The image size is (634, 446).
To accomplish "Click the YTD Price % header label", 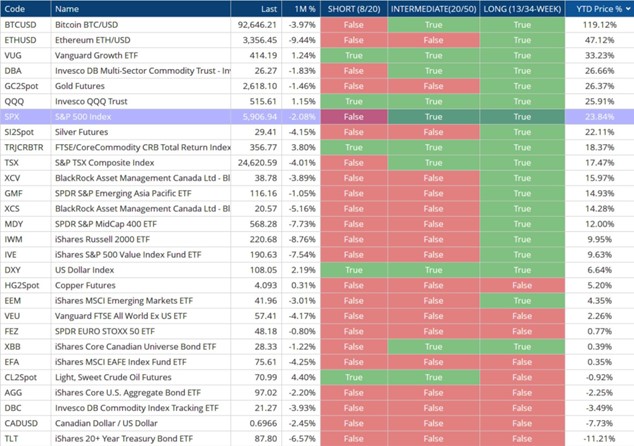I will [x=599, y=9].
